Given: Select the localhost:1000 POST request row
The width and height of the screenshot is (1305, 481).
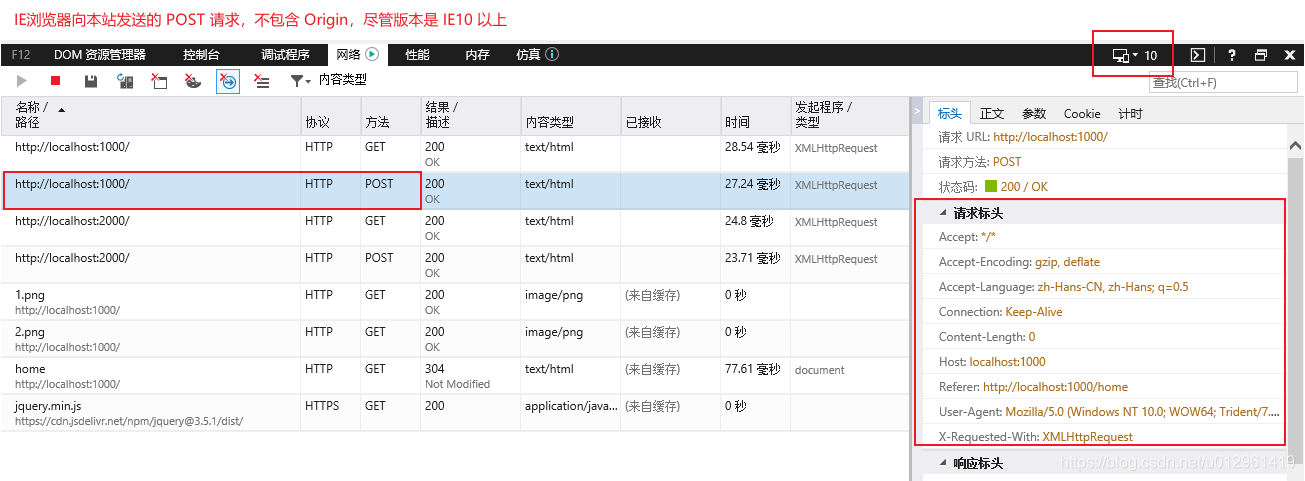Looking at the screenshot, I should click(x=455, y=191).
